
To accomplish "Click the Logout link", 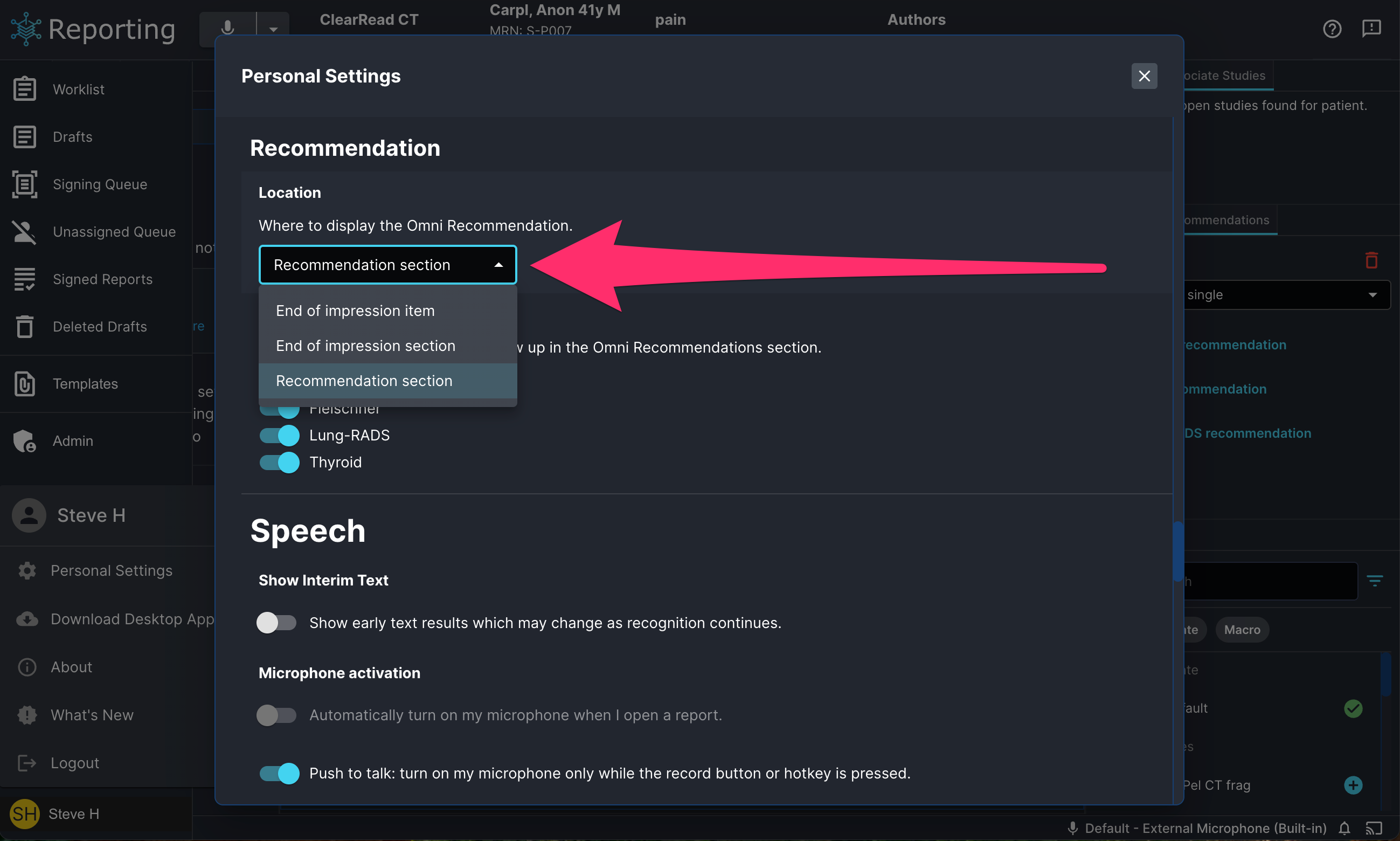I will click(75, 763).
